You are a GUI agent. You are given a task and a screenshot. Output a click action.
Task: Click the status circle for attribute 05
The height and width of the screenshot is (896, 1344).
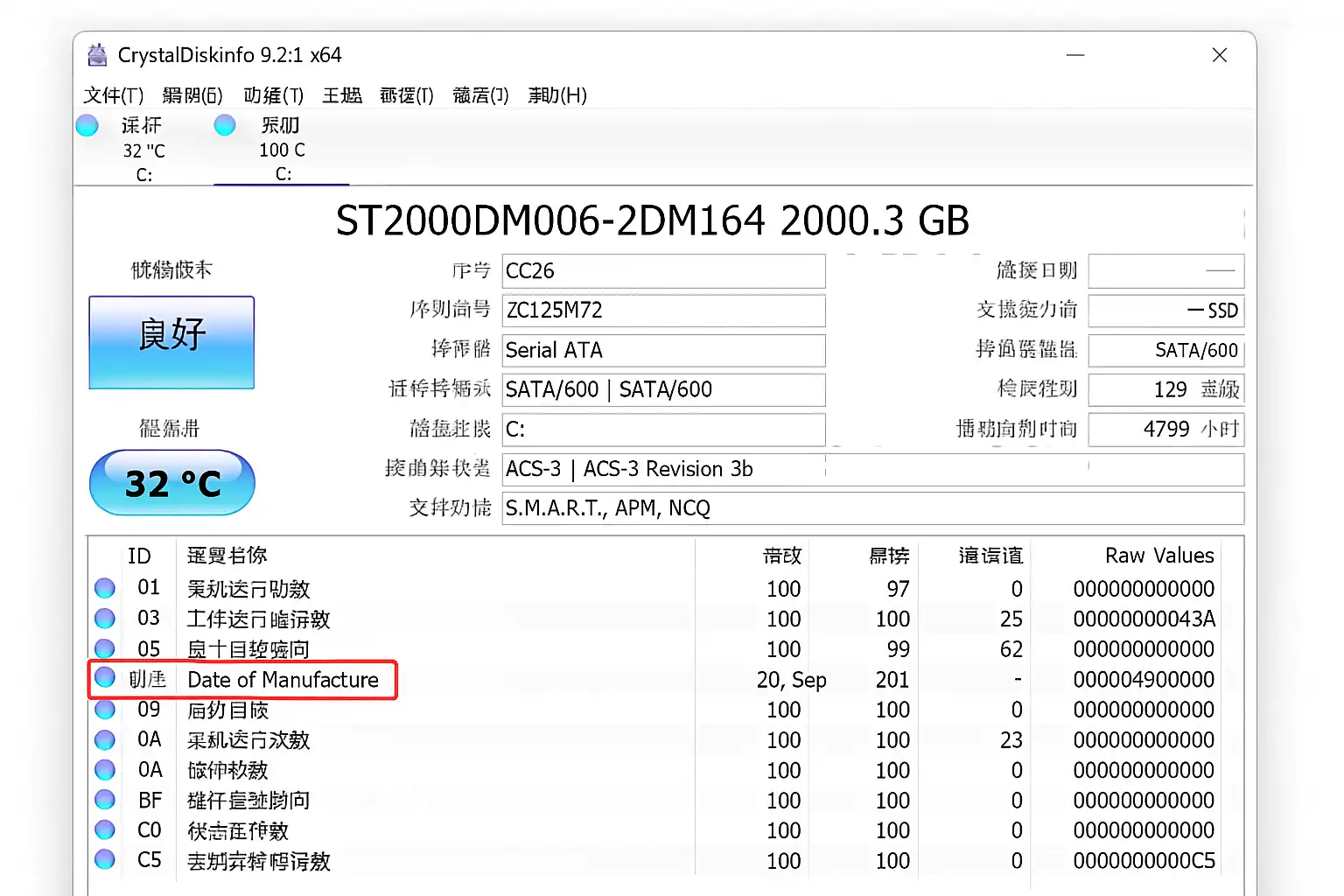click(x=105, y=648)
